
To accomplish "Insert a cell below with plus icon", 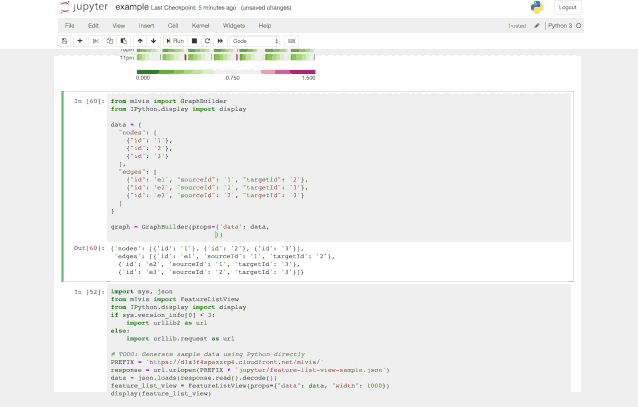I will (x=80, y=40).
